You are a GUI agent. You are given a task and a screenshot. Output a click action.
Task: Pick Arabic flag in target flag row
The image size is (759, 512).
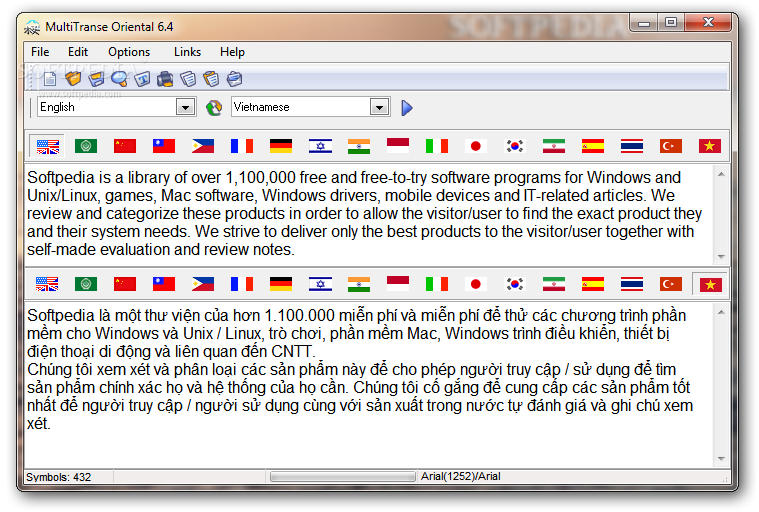click(x=86, y=284)
